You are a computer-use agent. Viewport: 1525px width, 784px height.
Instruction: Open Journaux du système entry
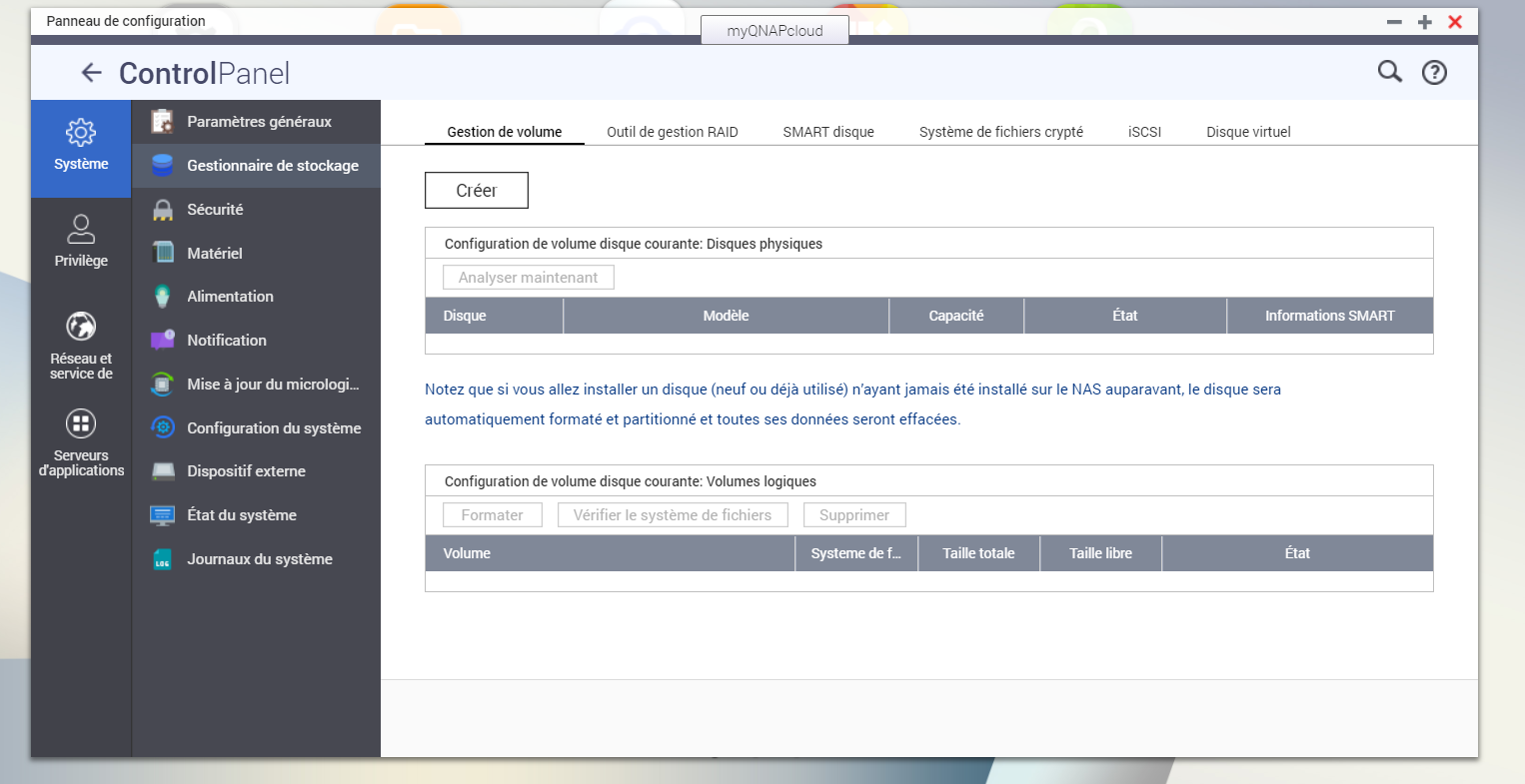(x=256, y=559)
